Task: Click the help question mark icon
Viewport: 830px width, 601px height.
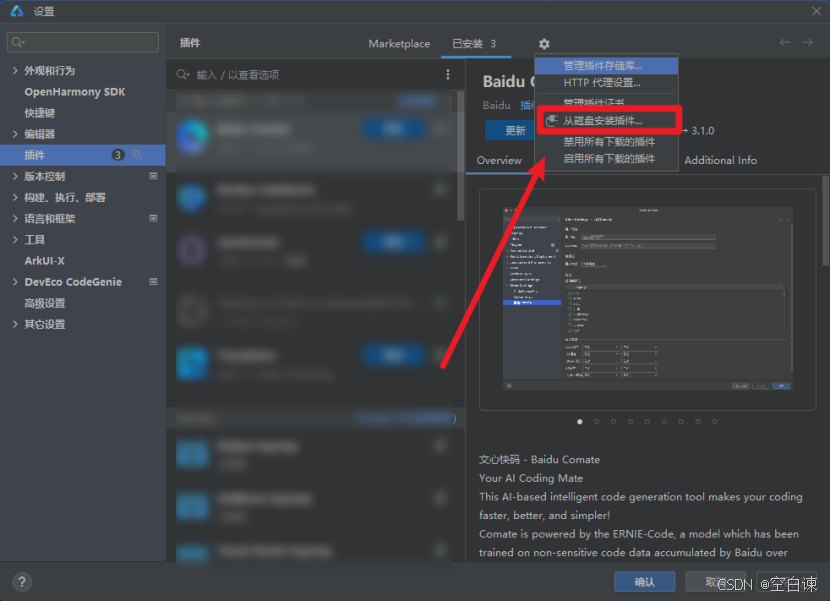Action: click(x=22, y=582)
